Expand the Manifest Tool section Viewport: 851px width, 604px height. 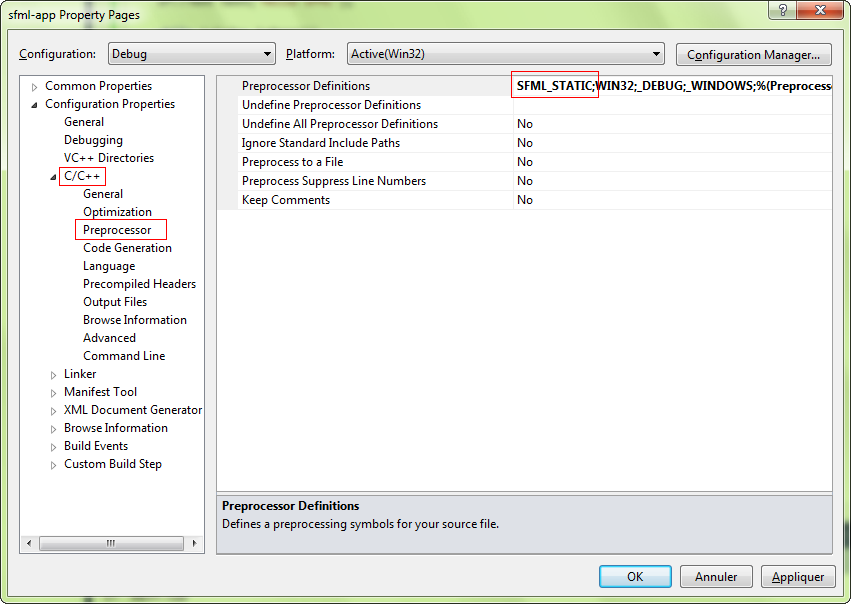click(x=55, y=391)
